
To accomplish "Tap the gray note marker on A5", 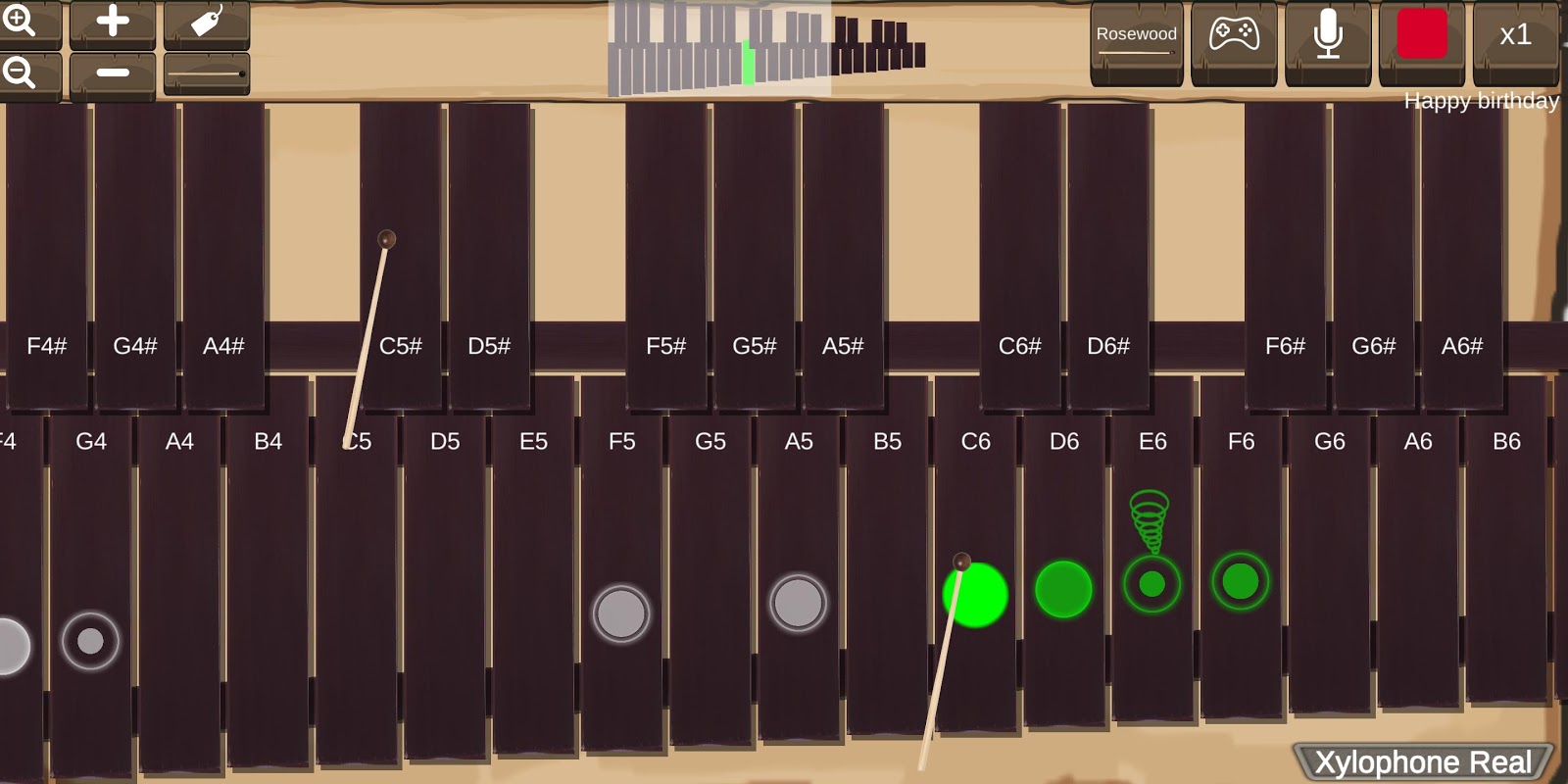I will tap(798, 602).
